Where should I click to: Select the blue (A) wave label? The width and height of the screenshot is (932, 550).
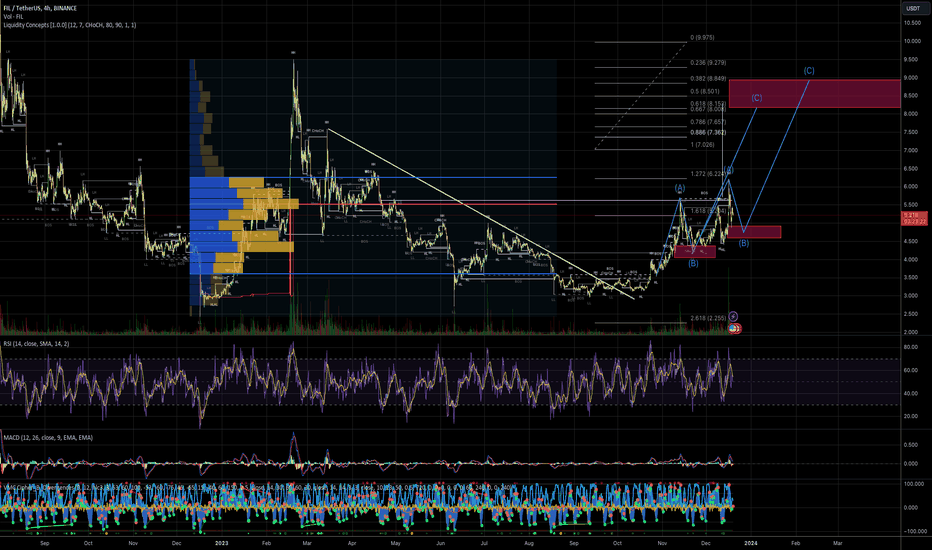(x=679, y=188)
